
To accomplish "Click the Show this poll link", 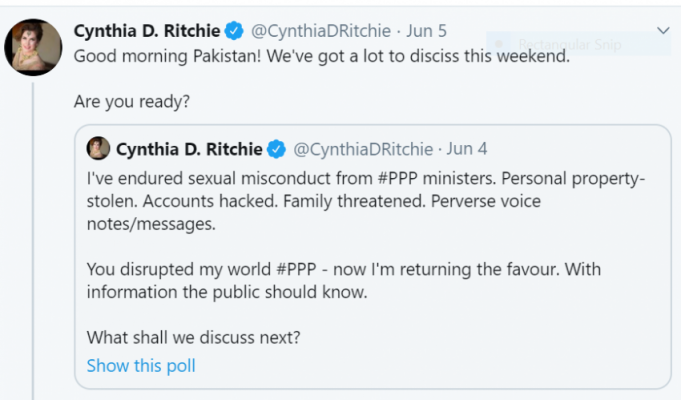I will point(141,366).
